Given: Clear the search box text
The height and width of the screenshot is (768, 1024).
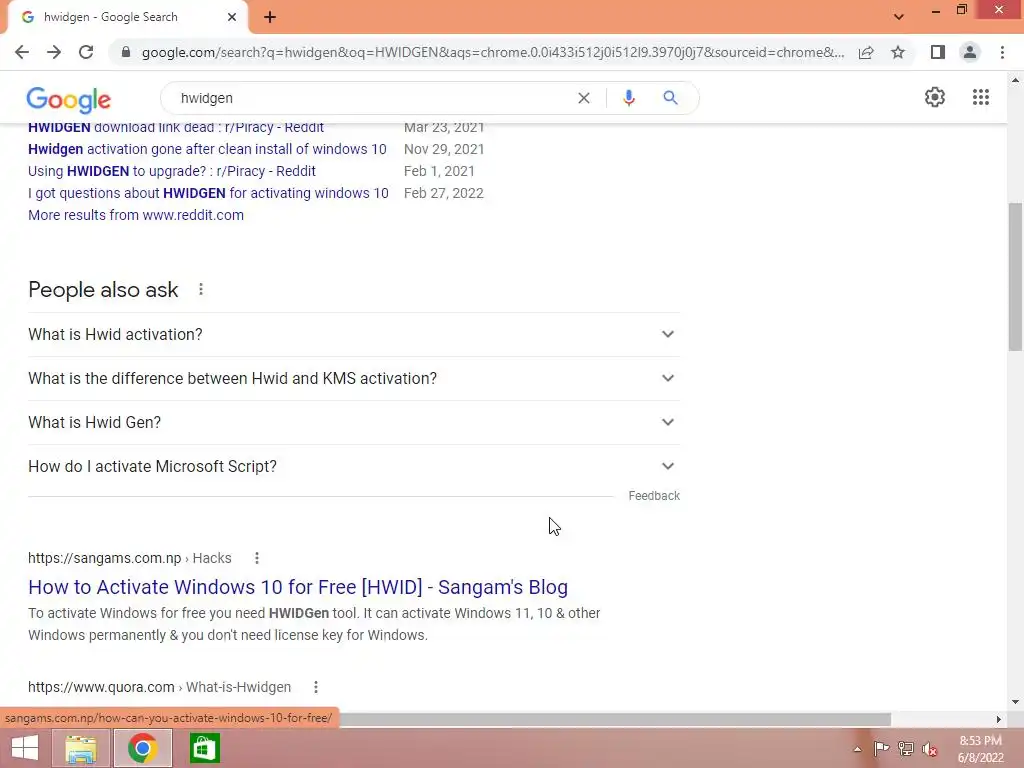Looking at the screenshot, I should [x=584, y=98].
